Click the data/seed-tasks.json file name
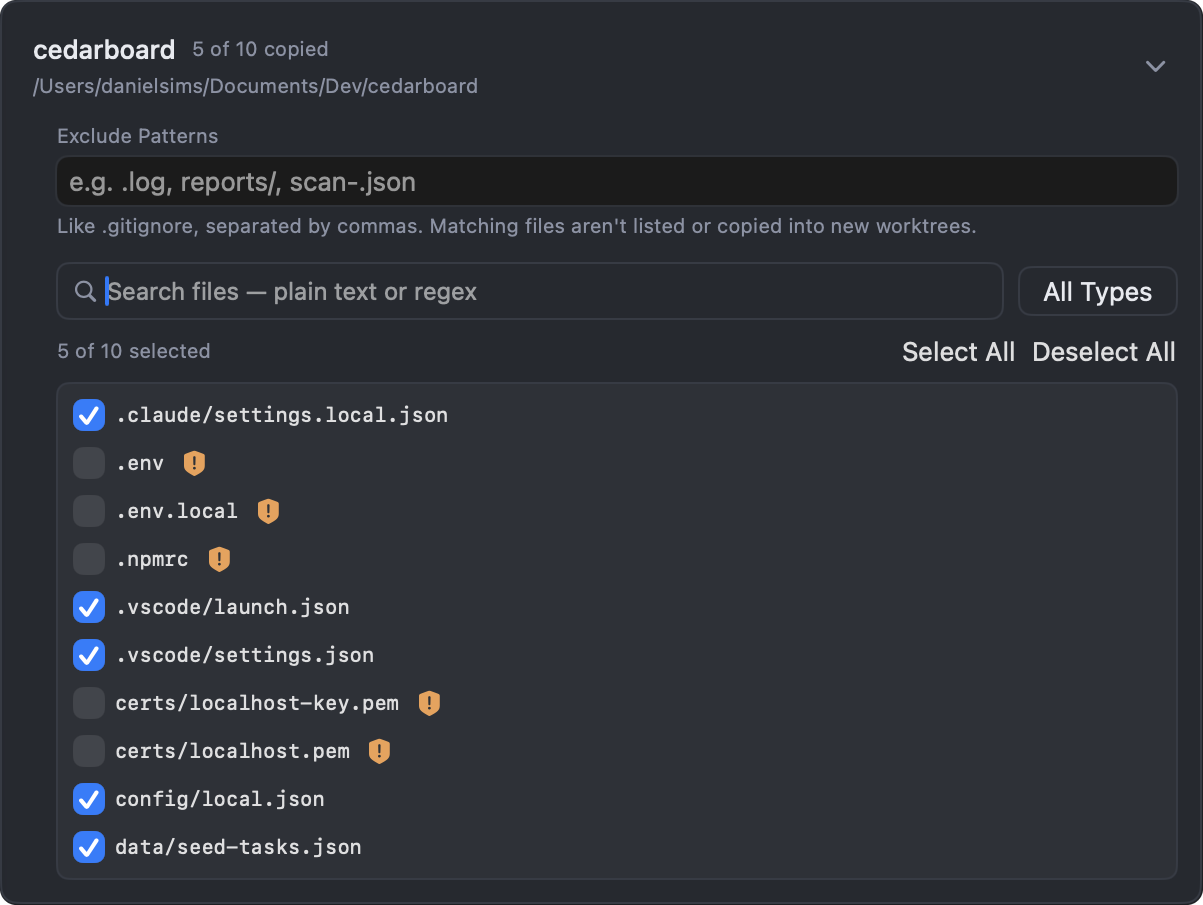 click(x=239, y=847)
